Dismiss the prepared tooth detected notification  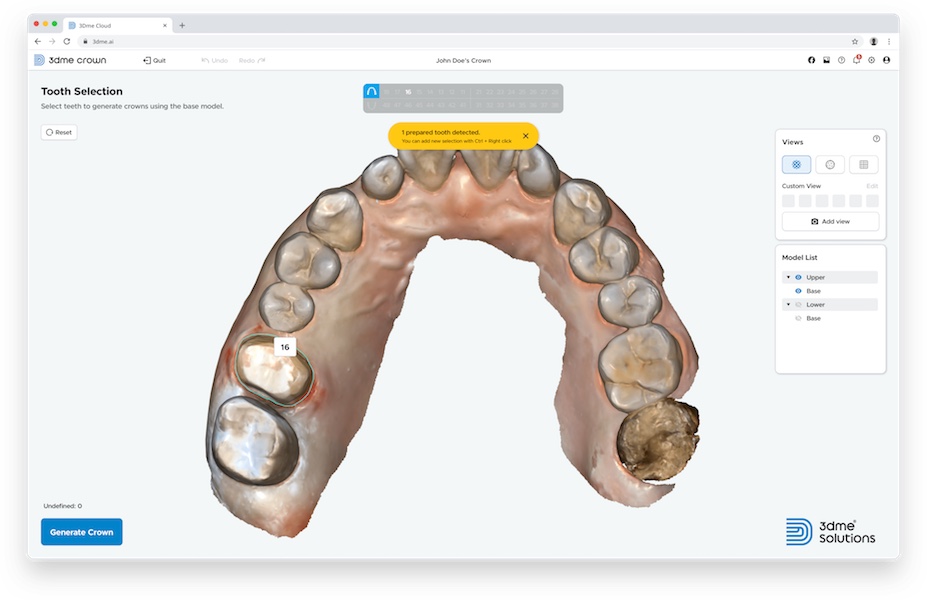(x=525, y=136)
